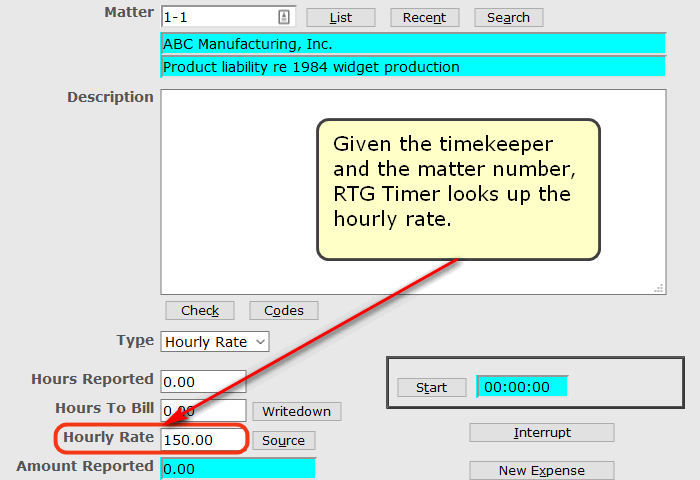Click the lookup icon inside Matter field
The height and width of the screenshot is (480, 700).
[x=284, y=17]
